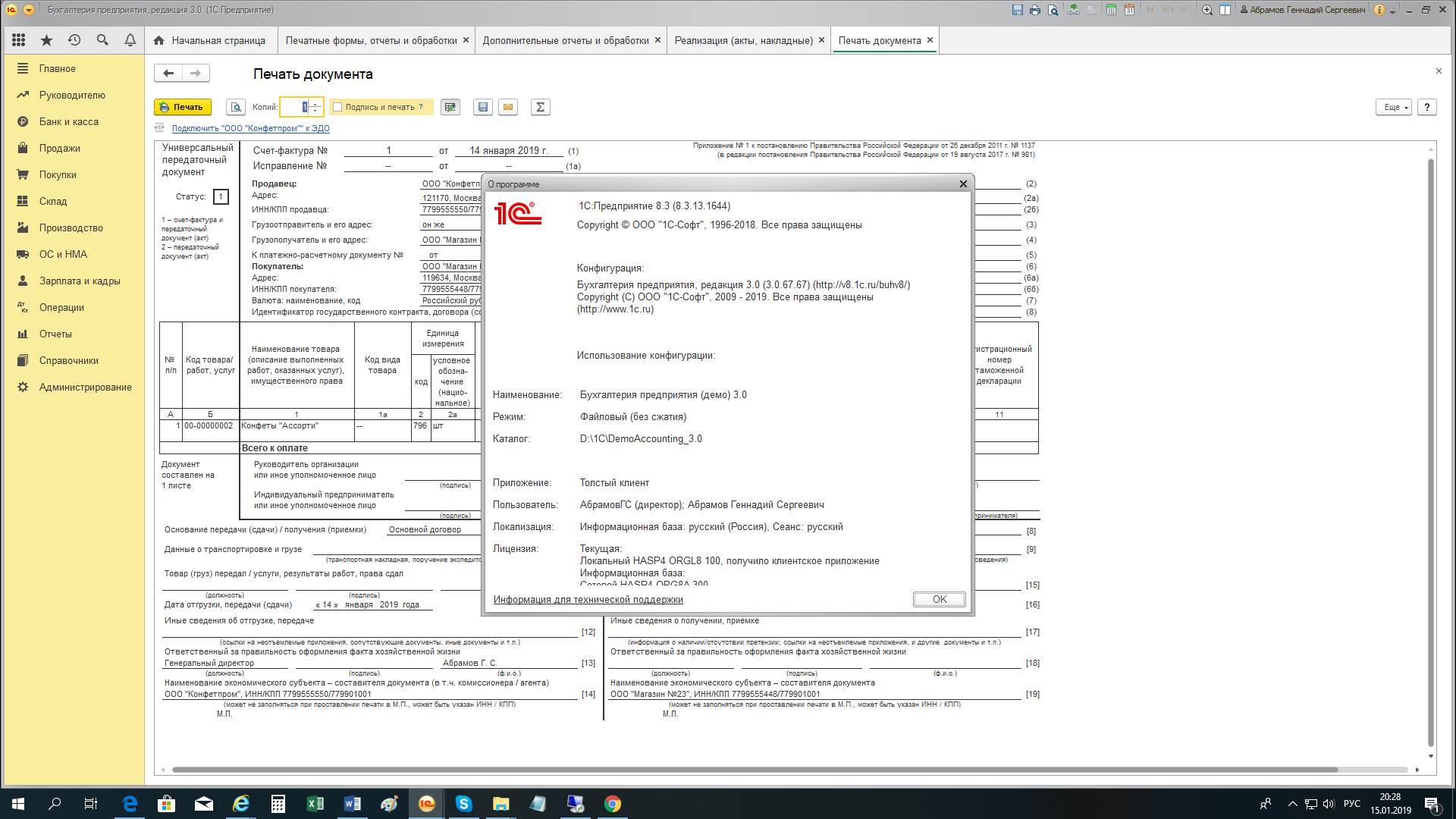Screen dimensions: 1456x819
Task: Expand the arrow next to info icon
Action: tap(1393, 11)
